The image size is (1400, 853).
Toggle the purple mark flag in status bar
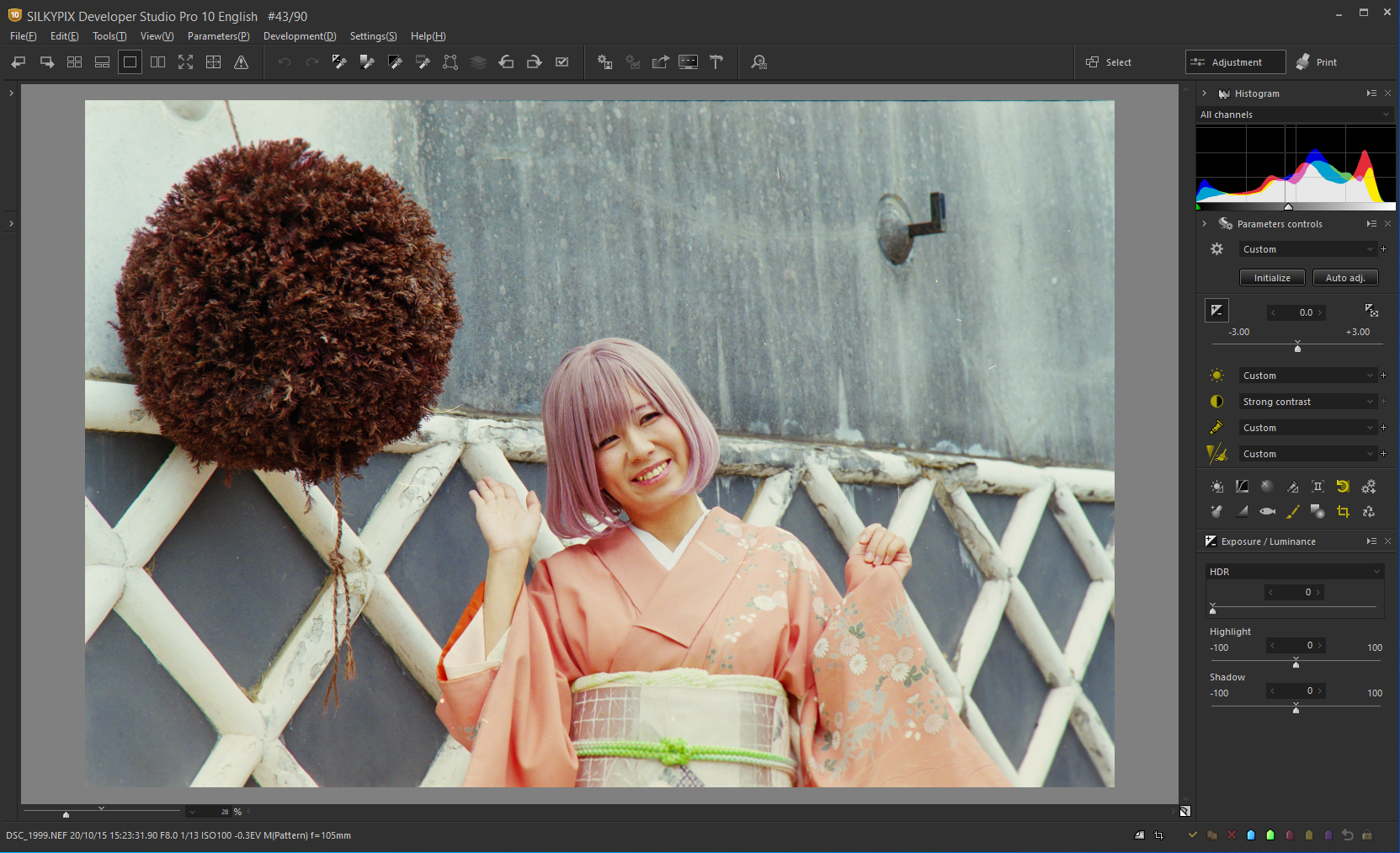(x=1328, y=835)
